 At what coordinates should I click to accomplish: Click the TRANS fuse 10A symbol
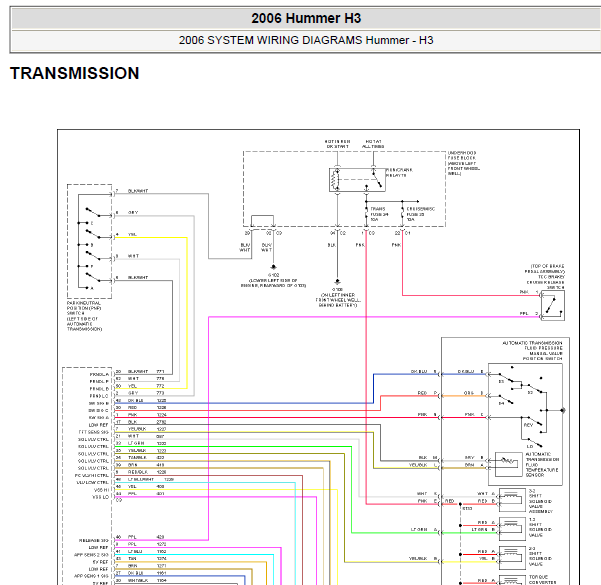click(366, 214)
